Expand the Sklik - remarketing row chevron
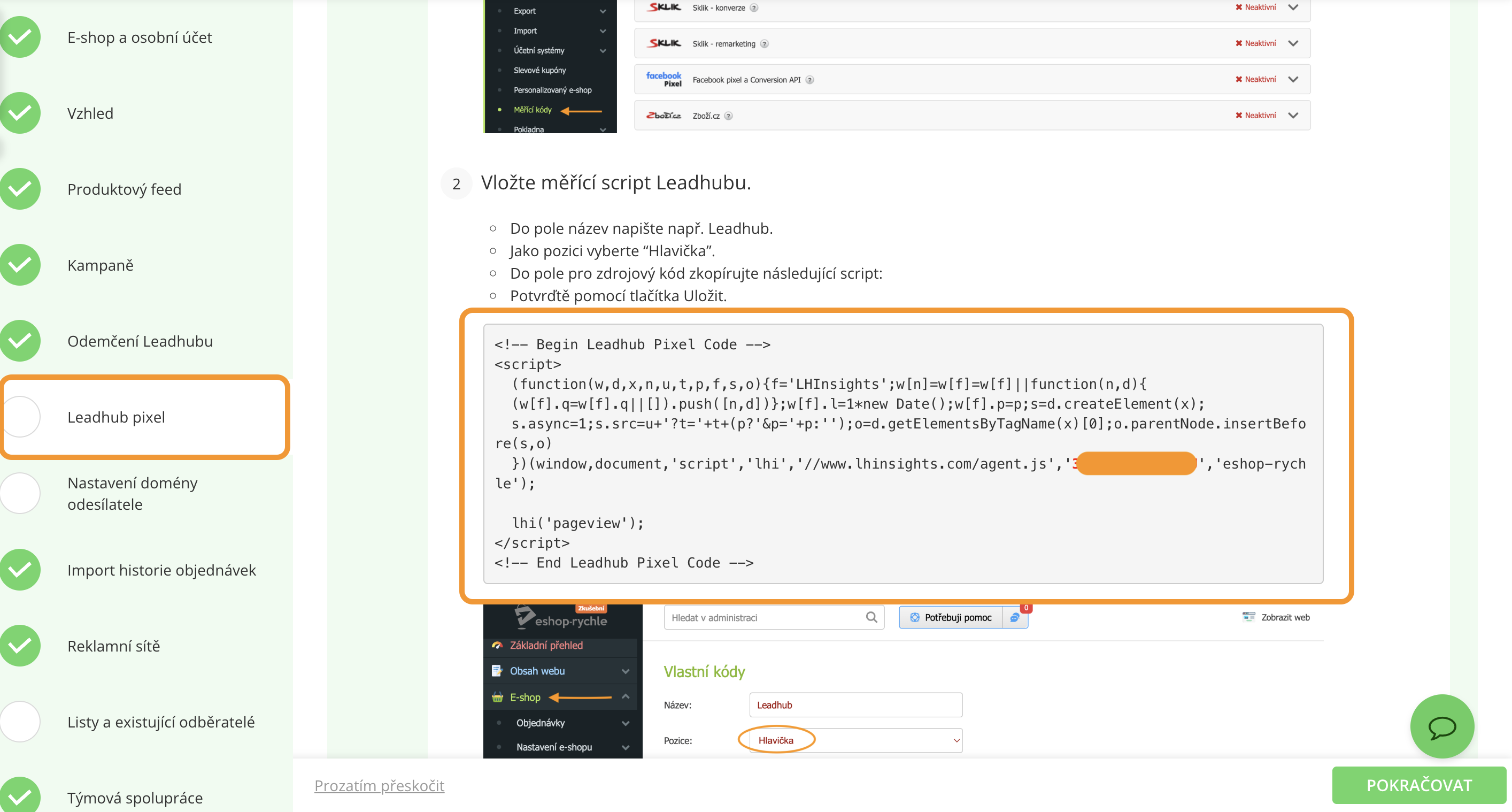Image resolution: width=1512 pixels, height=812 pixels. 1293,43
